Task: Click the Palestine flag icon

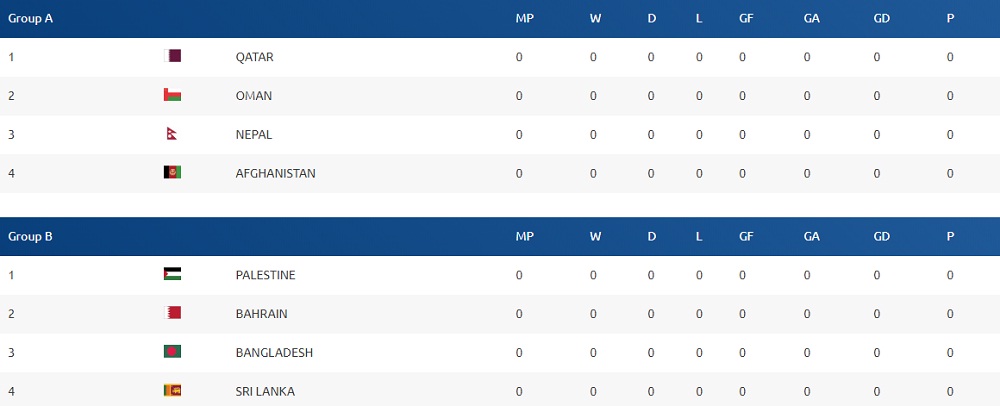Action: coord(172,275)
